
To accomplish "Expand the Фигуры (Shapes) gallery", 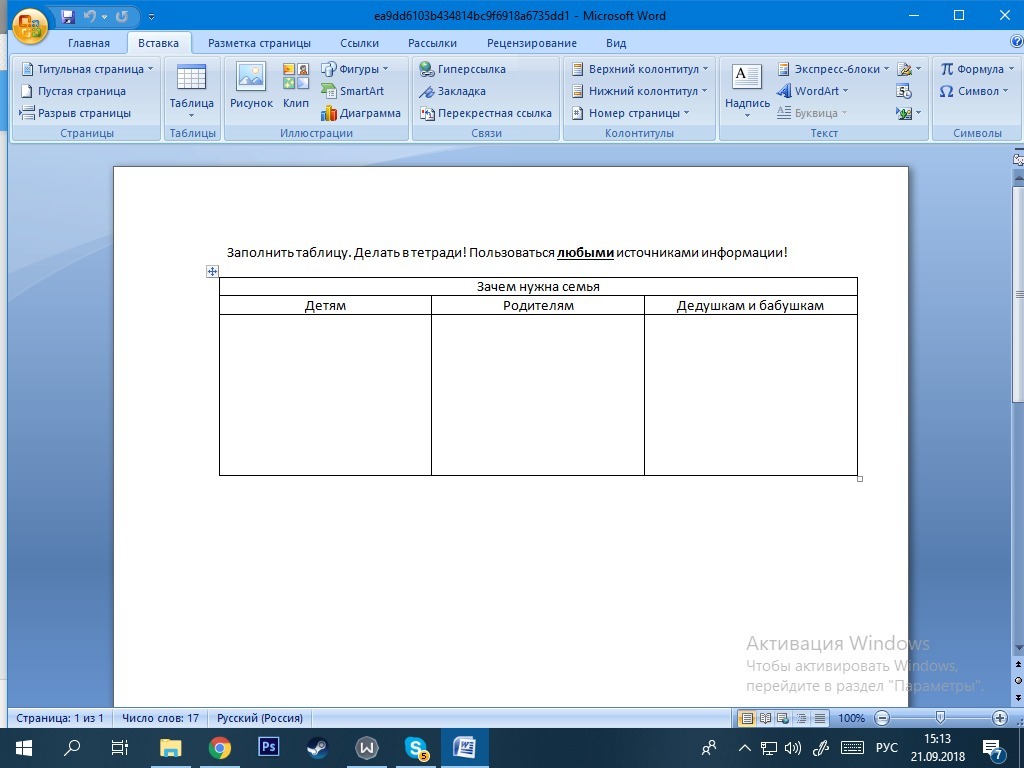I will [x=355, y=69].
